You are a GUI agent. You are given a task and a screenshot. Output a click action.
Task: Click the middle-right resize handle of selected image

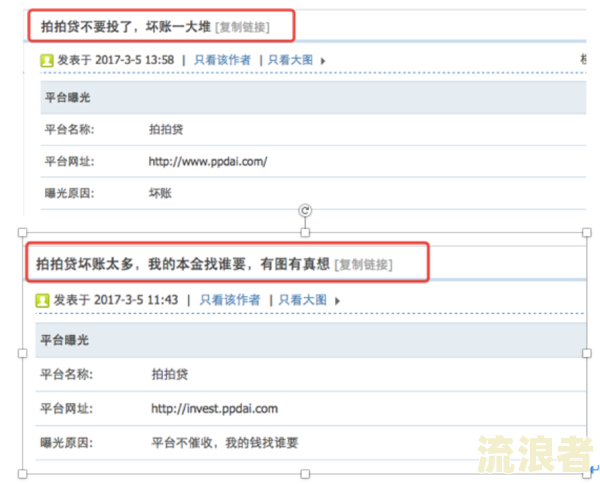(x=587, y=353)
